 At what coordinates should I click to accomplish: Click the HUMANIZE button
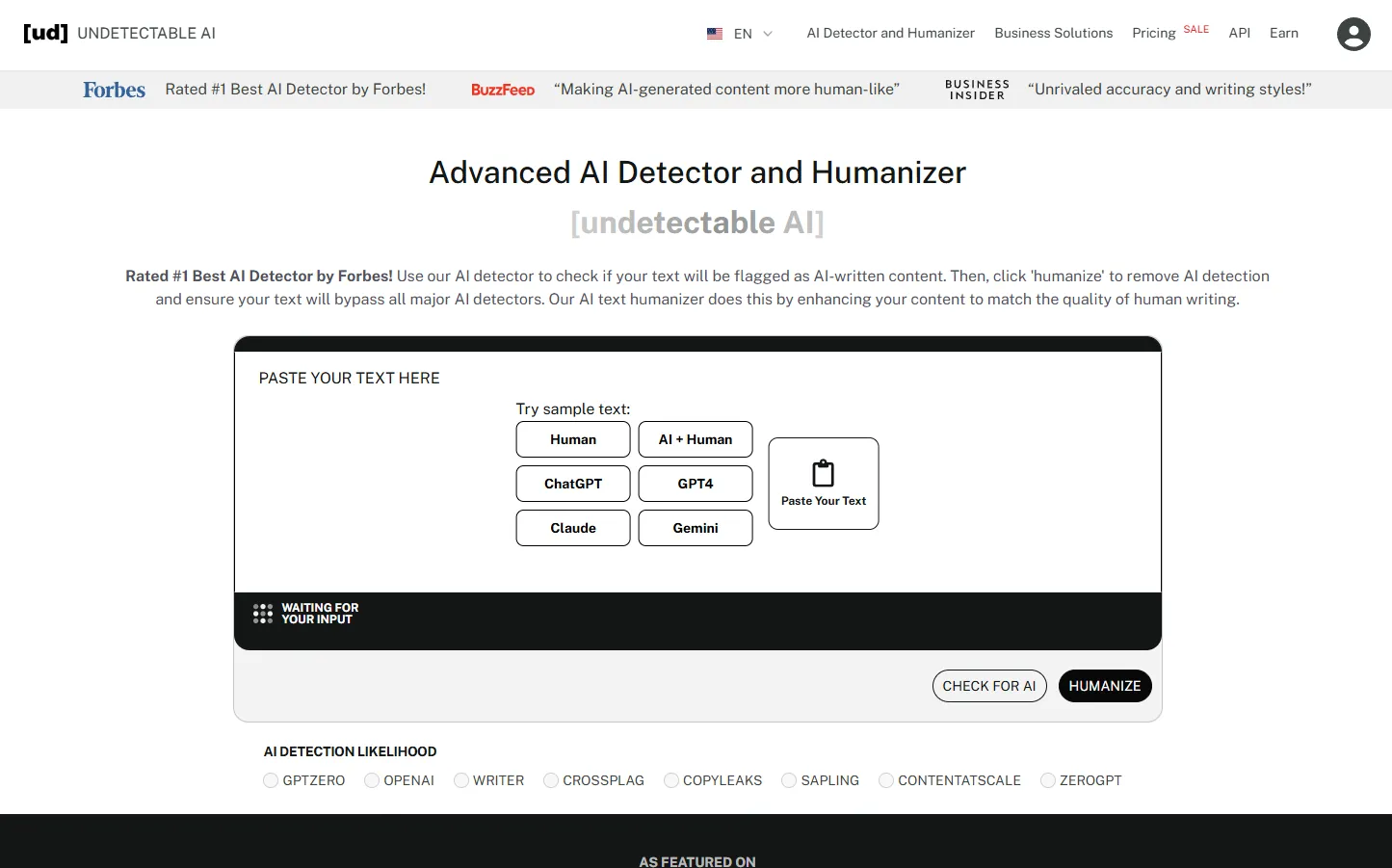[1105, 685]
